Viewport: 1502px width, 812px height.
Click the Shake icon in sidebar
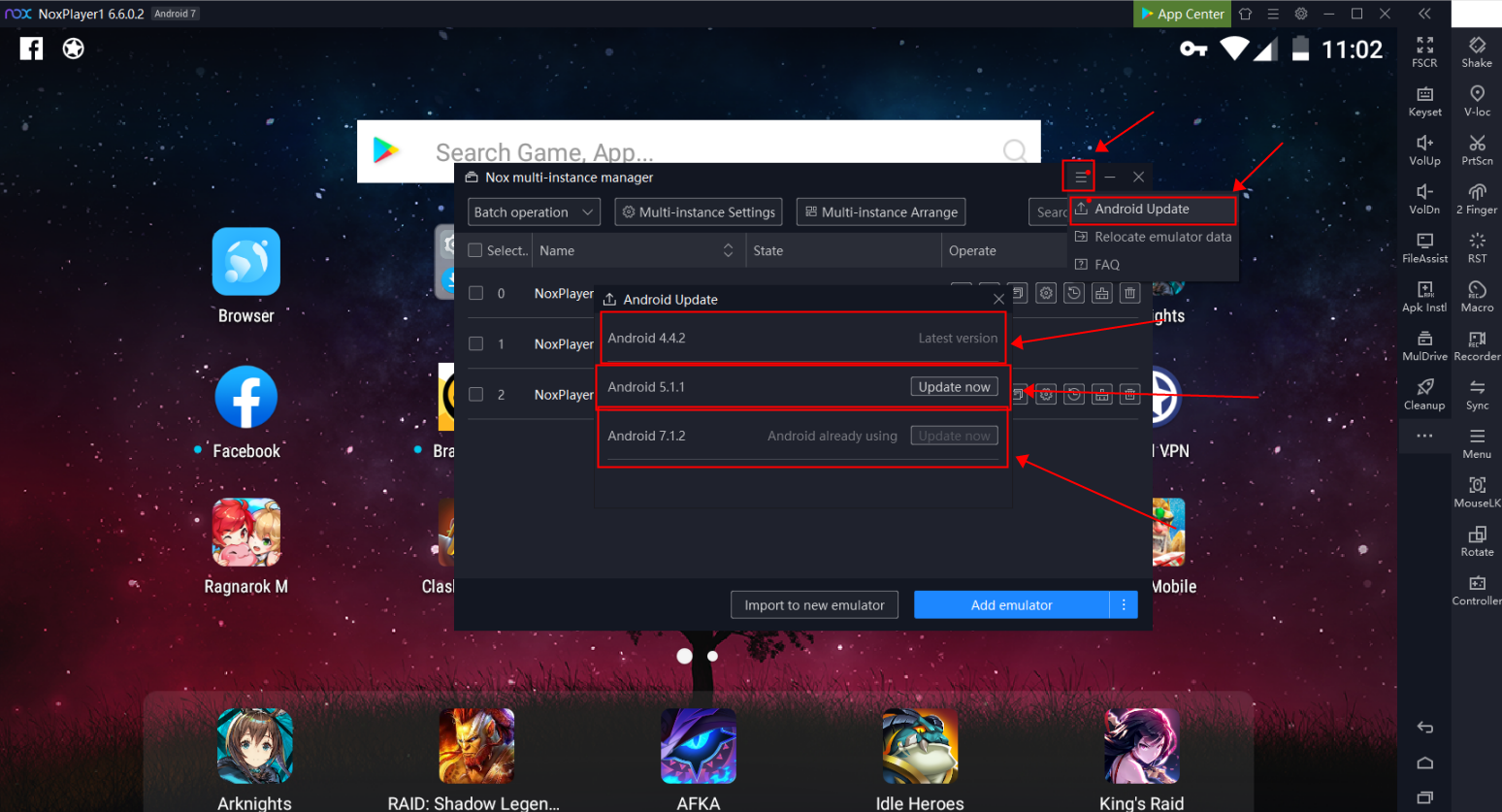(1477, 51)
